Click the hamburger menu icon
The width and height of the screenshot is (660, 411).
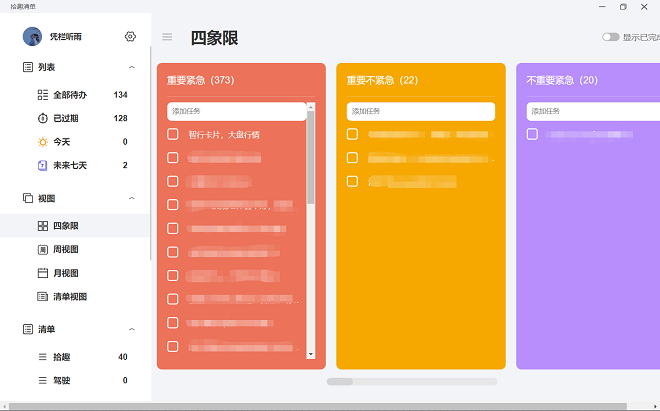pos(167,37)
